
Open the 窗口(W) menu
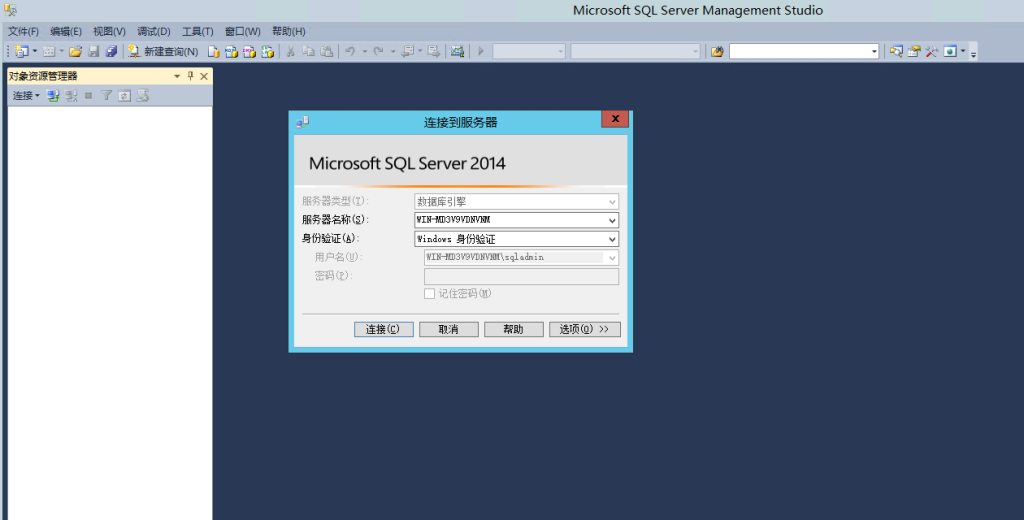click(242, 31)
